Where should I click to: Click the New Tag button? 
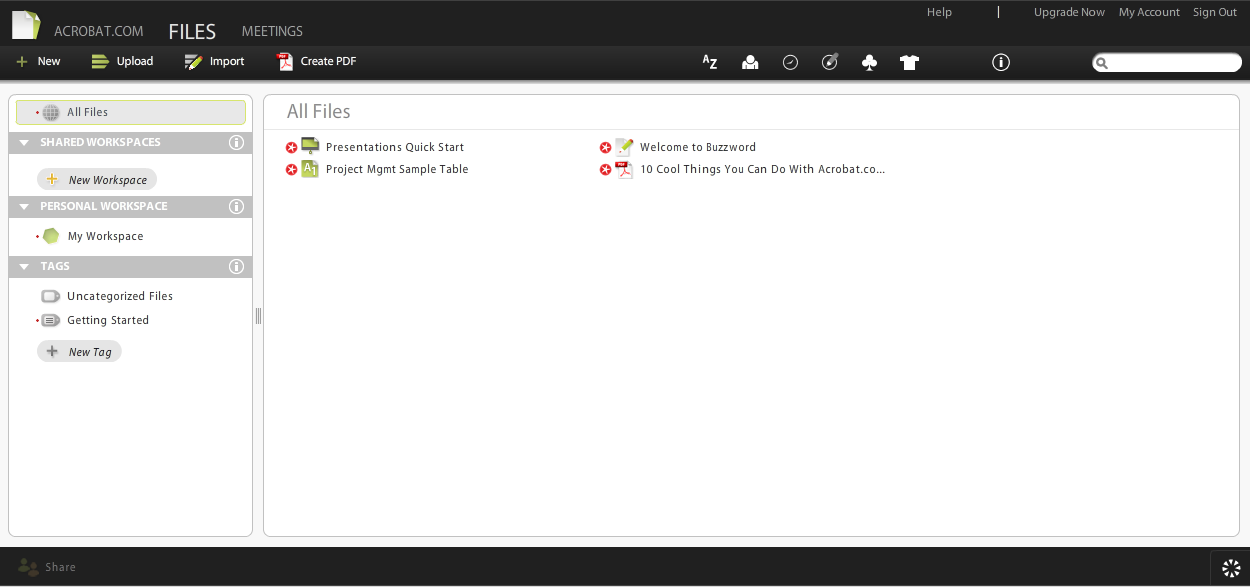(x=79, y=352)
